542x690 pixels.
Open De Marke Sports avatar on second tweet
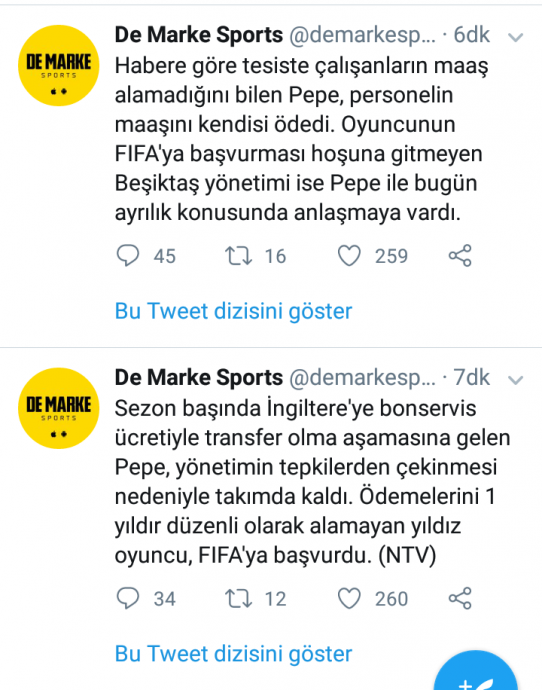pos(59,408)
